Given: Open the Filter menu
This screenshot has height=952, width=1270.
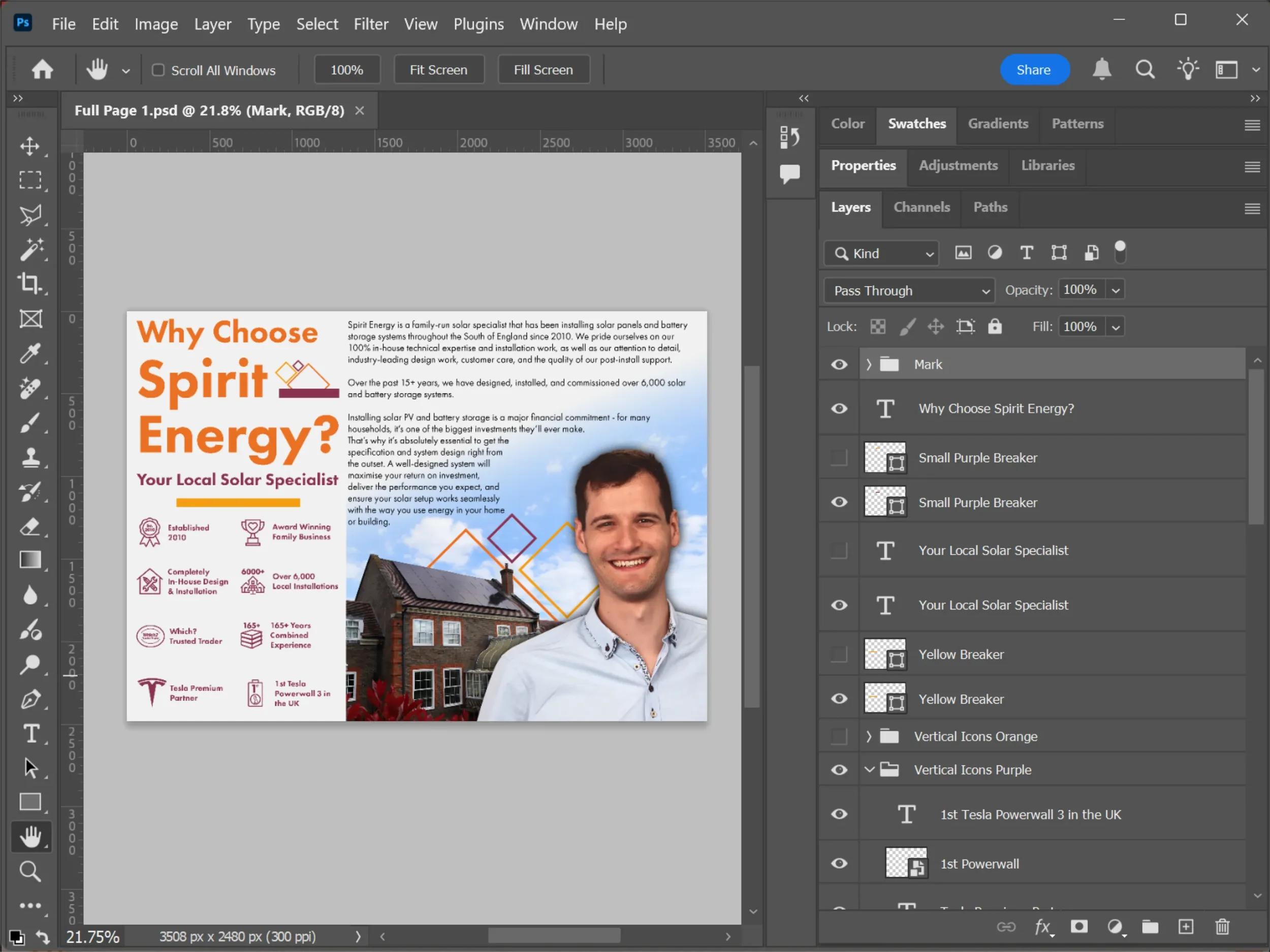Looking at the screenshot, I should point(370,24).
